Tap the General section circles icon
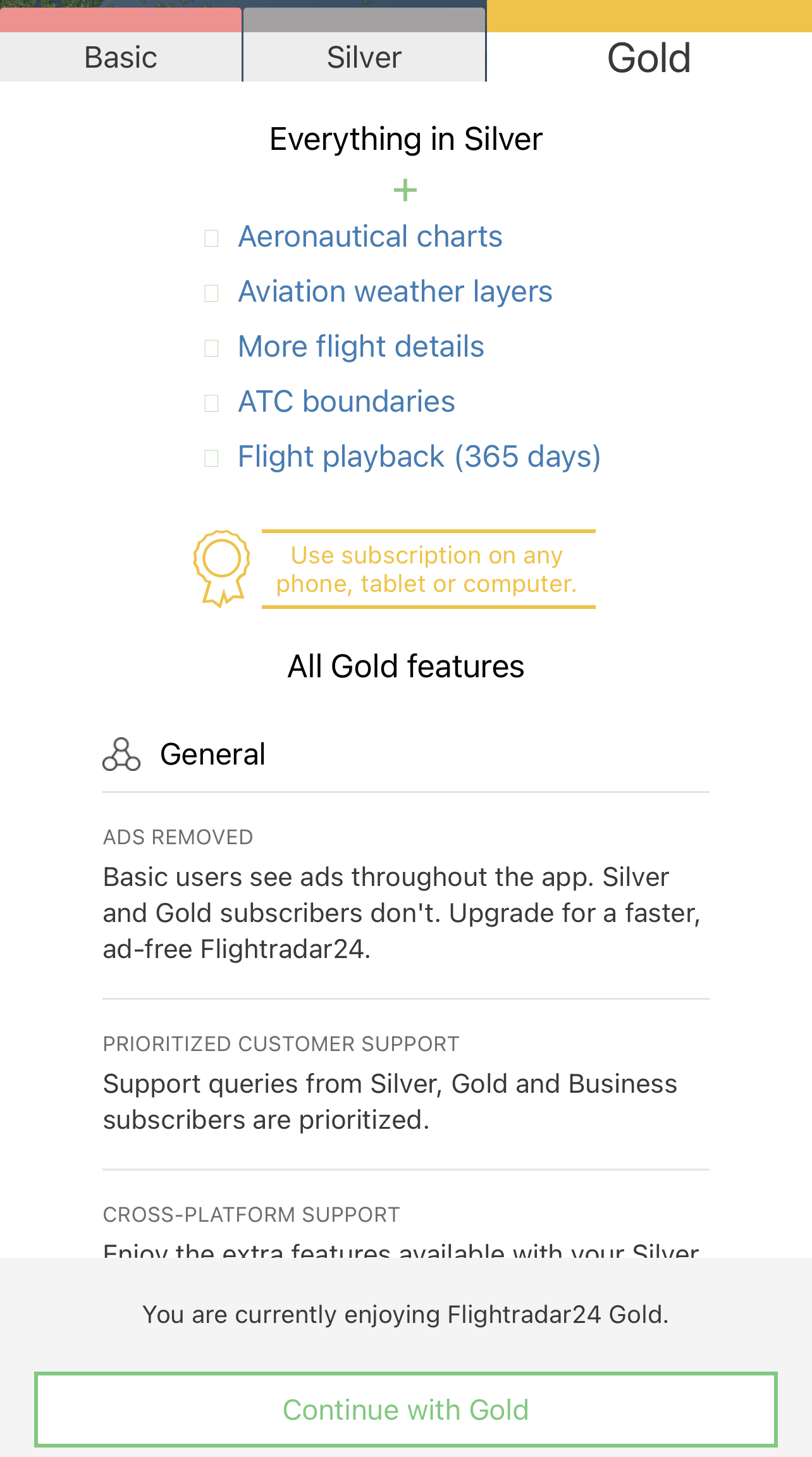 point(121,754)
